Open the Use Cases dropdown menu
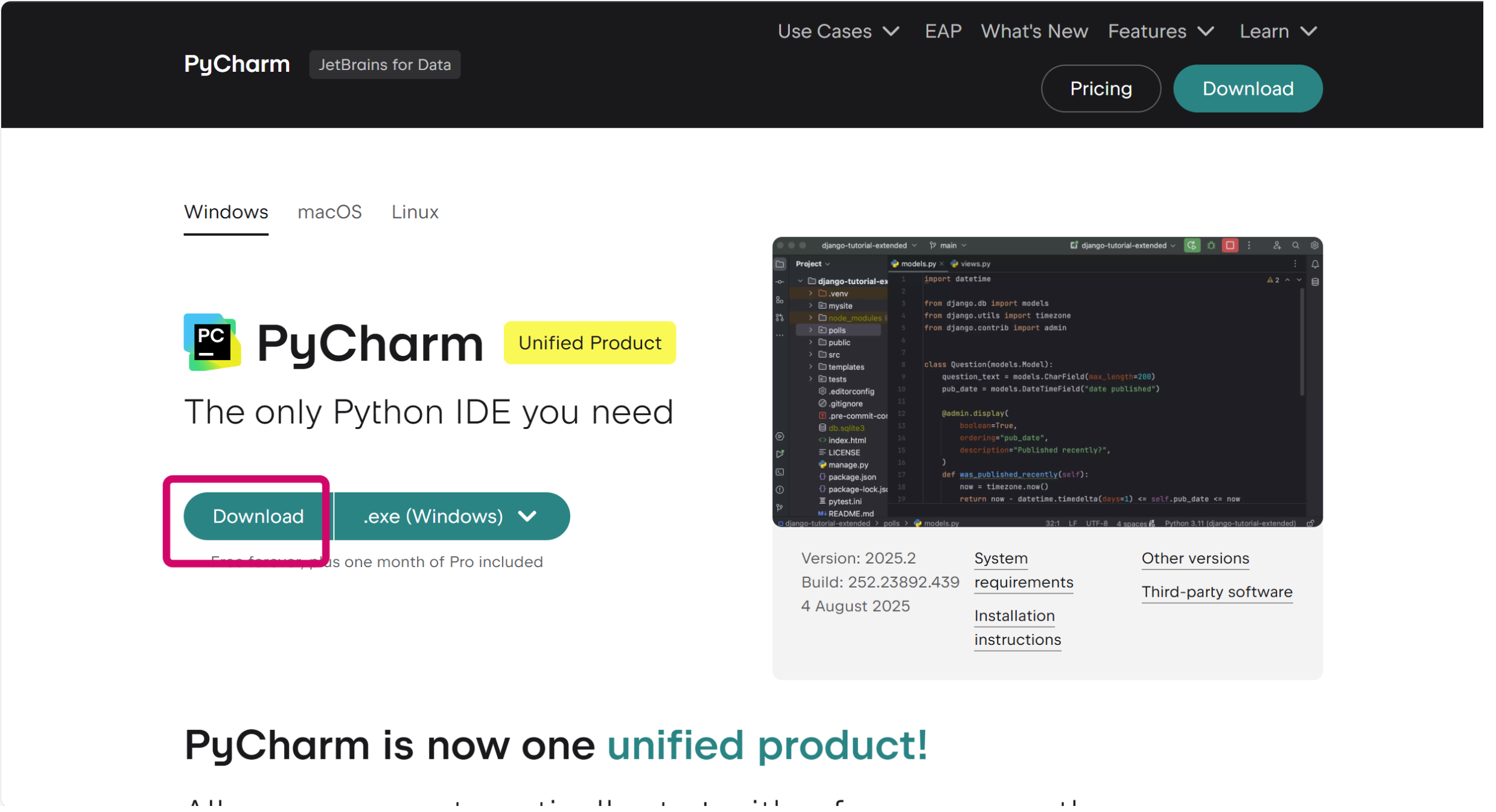Image resolution: width=1496 pixels, height=812 pixels. point(838,31)
